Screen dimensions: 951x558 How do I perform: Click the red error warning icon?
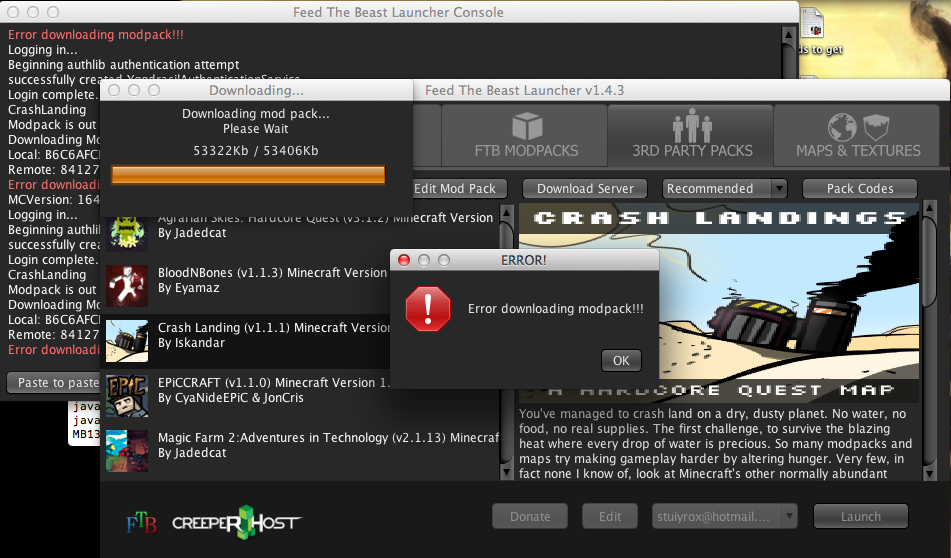point(428,309)
